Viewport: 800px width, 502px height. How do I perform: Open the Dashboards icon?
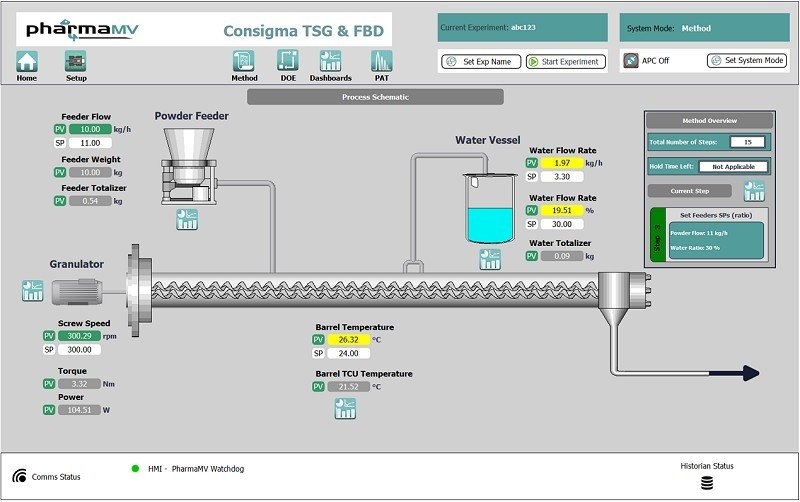coord(330,62)
